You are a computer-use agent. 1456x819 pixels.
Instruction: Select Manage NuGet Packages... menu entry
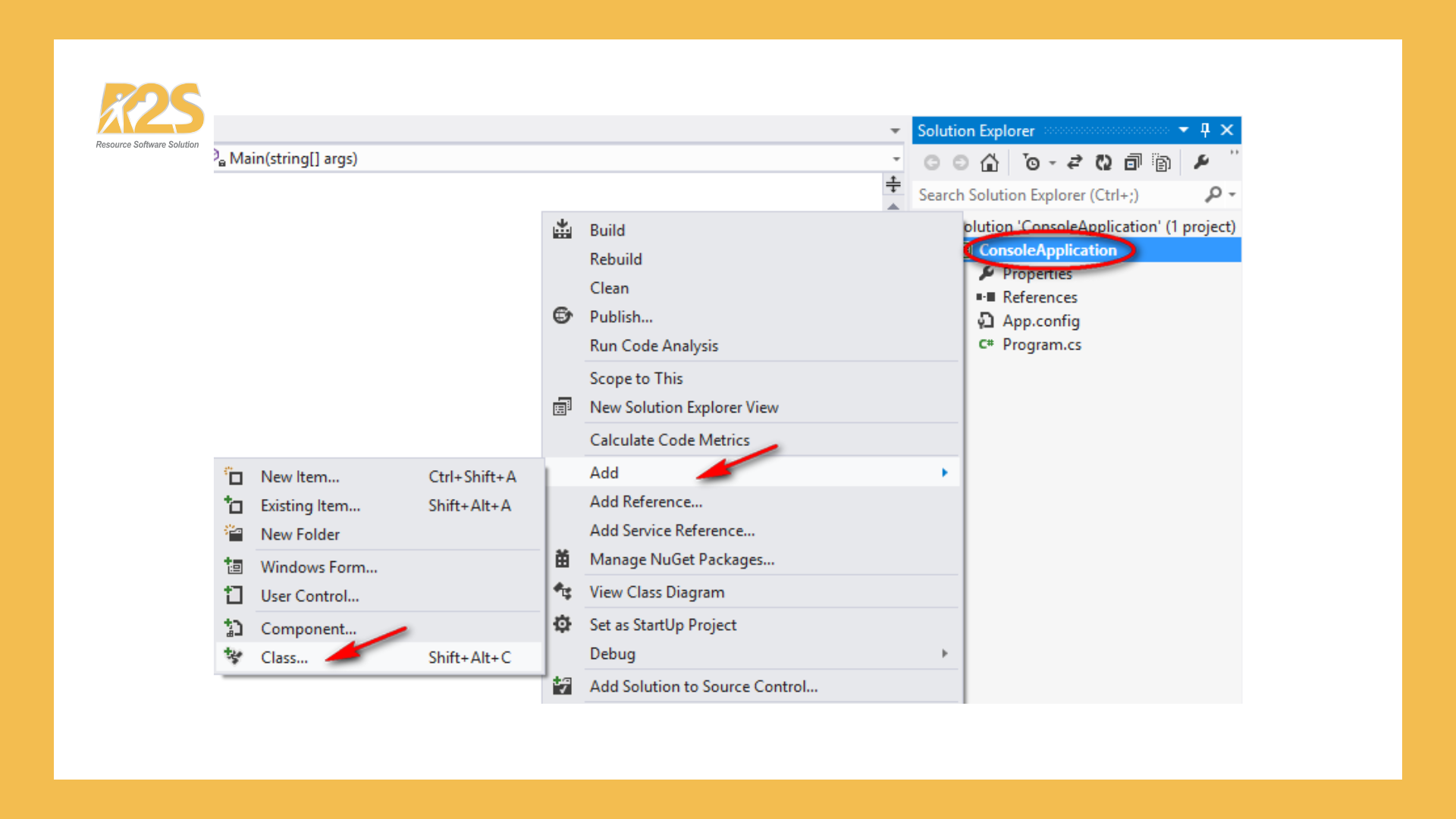pos(682,560)
